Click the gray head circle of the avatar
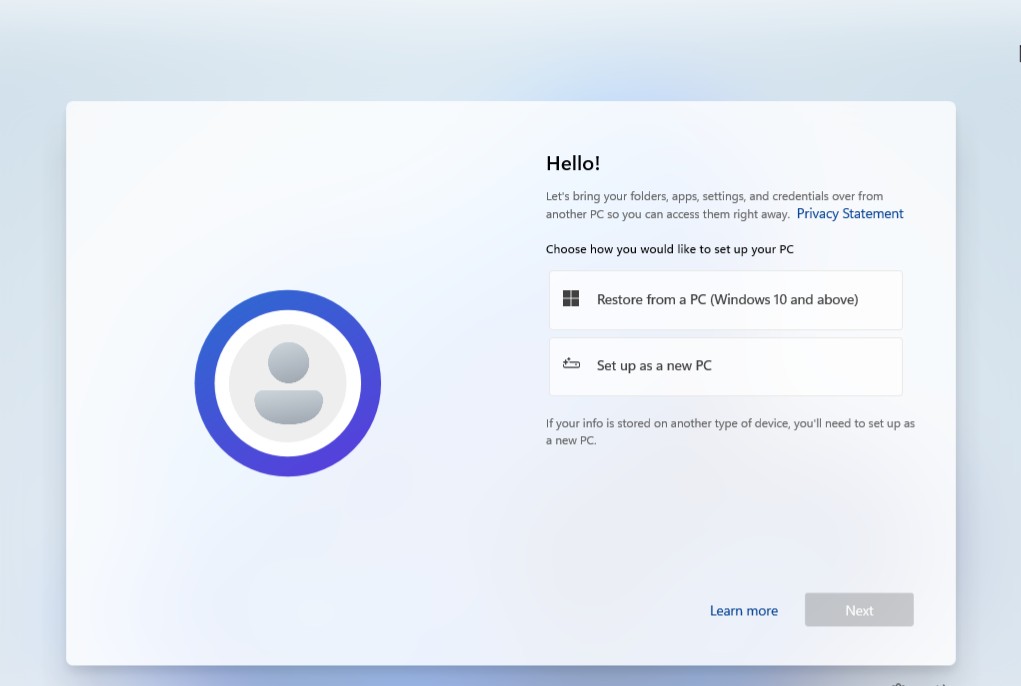 pos(288,362)
